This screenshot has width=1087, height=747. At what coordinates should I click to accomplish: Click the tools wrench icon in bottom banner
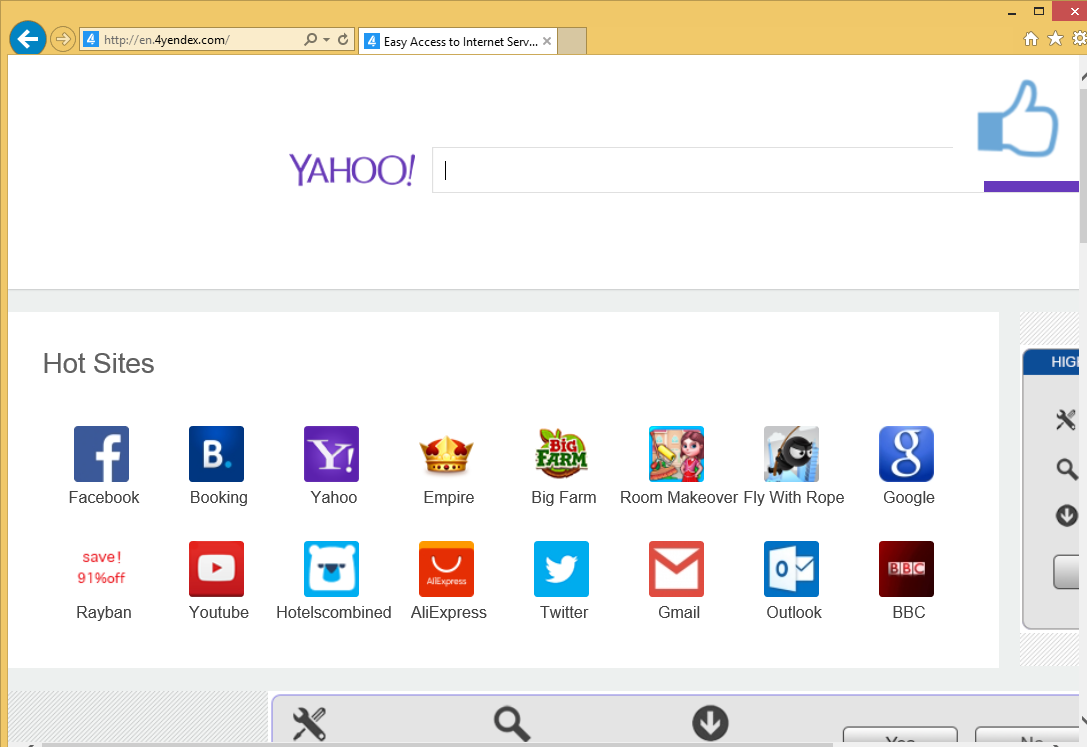pos(309,724)
